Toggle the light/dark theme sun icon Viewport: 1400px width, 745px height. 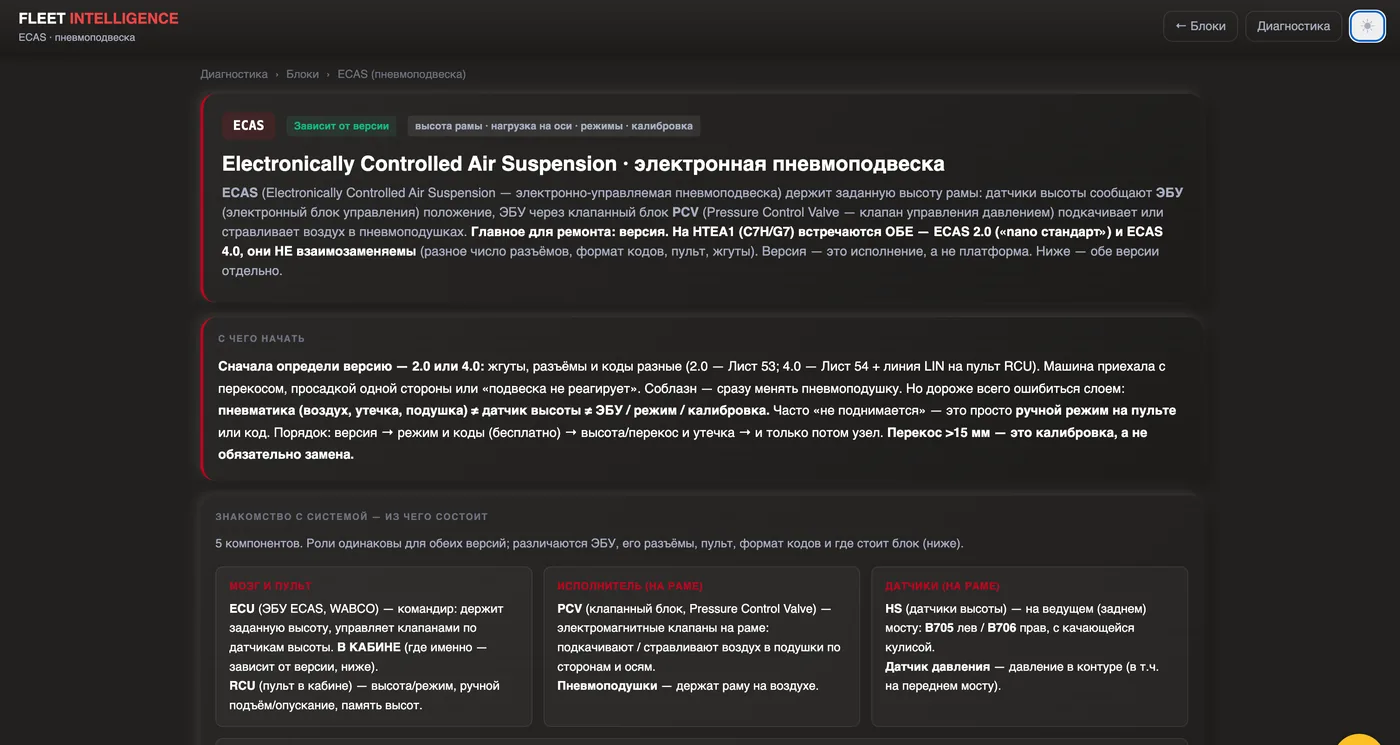(x=1367, y=26)
